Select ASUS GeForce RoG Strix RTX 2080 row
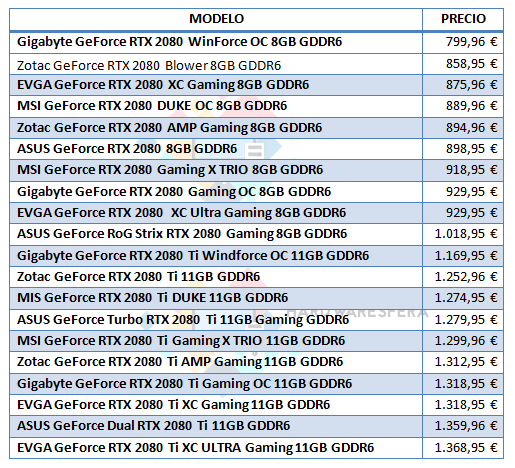Image resolution: width=515 pixels, height=468 pixels. pos(256,234)
